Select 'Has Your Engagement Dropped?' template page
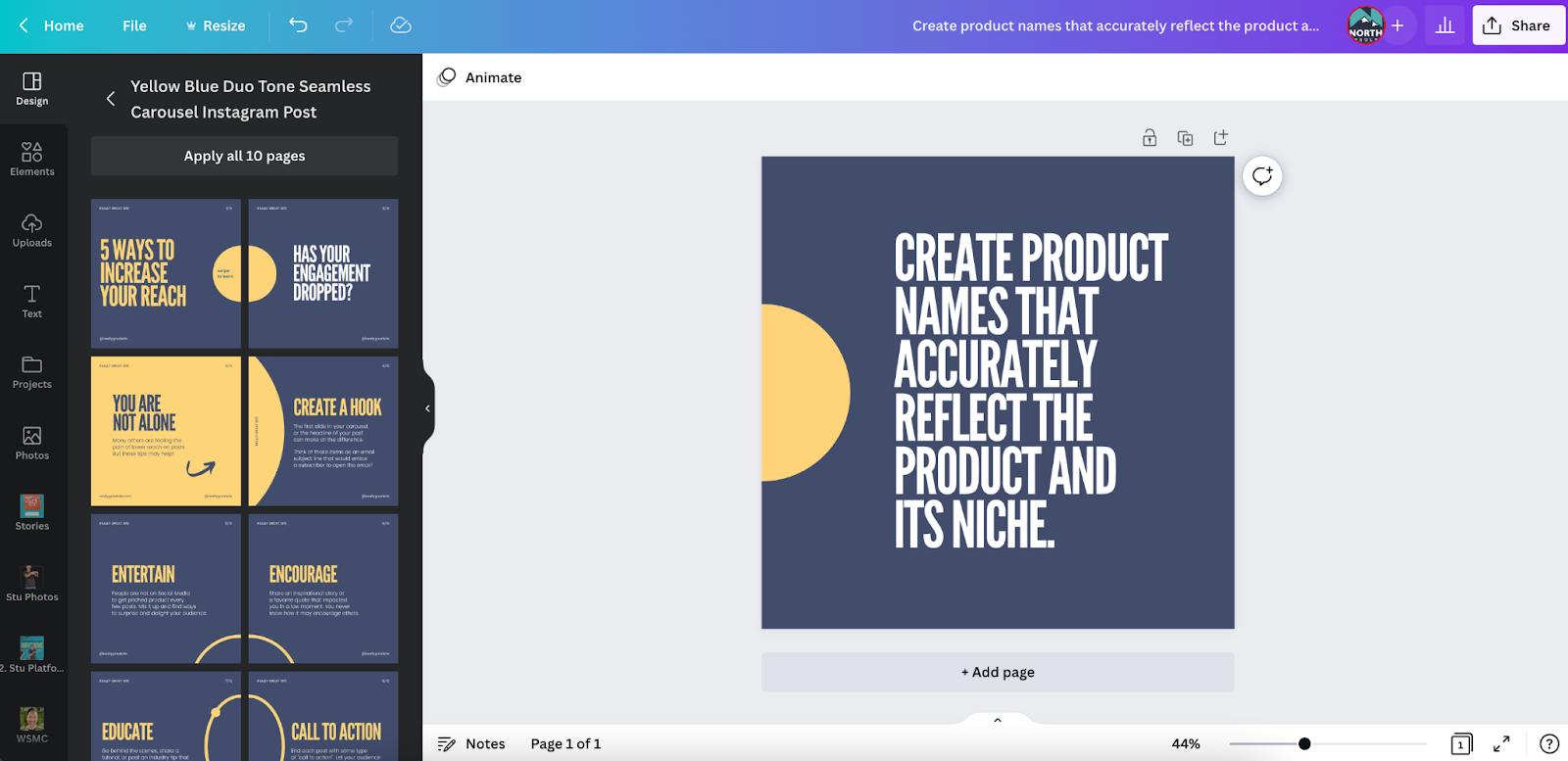Image resolution: width=1568 pixels, height=761 pixels. point(323,273)
